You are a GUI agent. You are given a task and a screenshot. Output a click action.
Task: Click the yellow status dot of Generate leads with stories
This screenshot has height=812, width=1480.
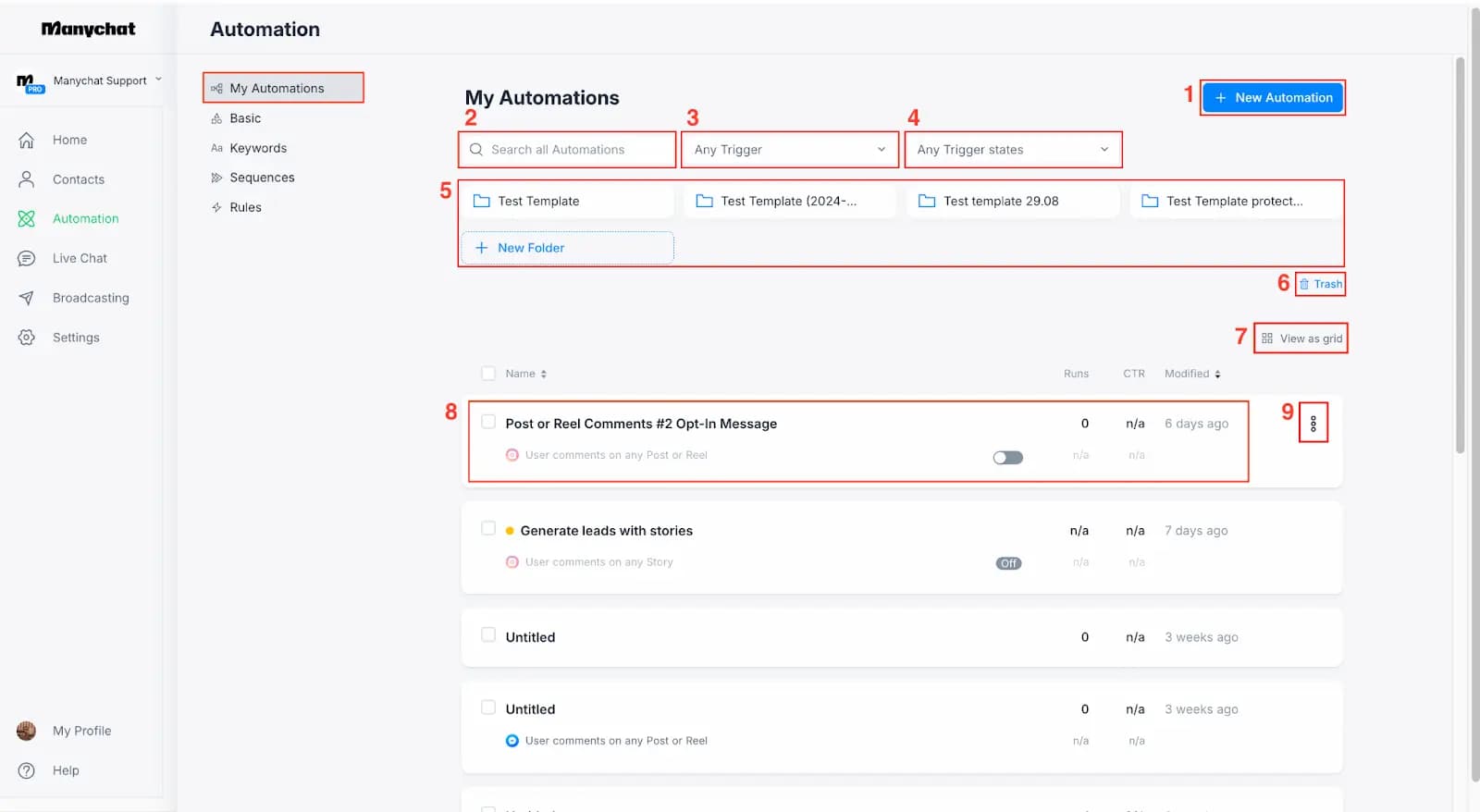pyautogui.click(x=510, y=531)
